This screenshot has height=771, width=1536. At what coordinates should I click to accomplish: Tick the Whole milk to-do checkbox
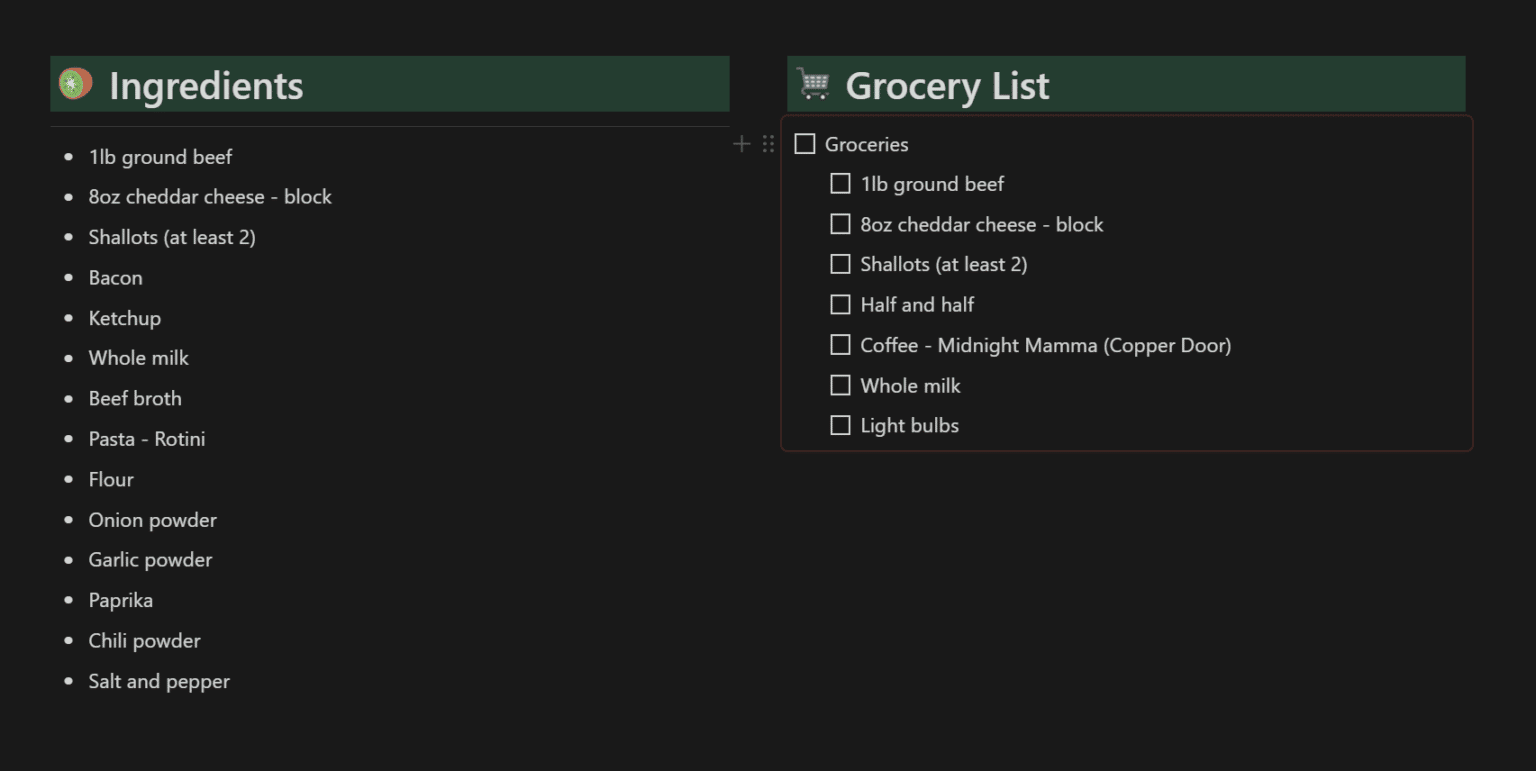pos(841,385)
